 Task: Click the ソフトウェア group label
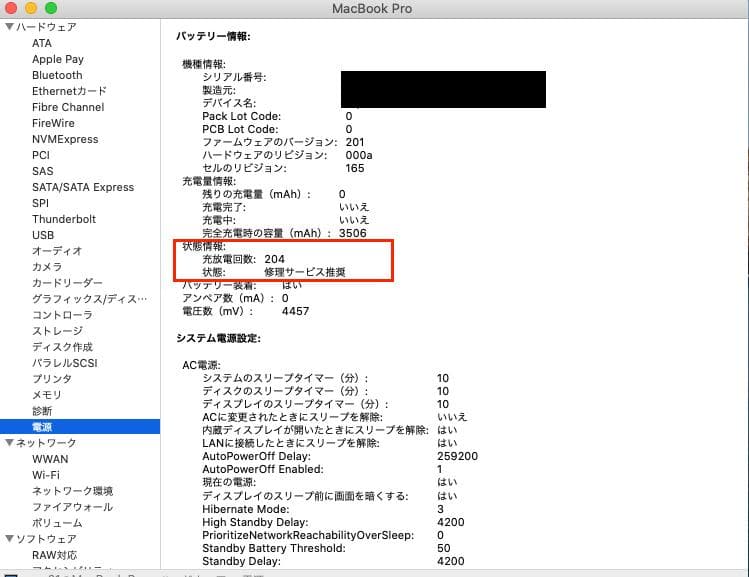tap(46, 539)
